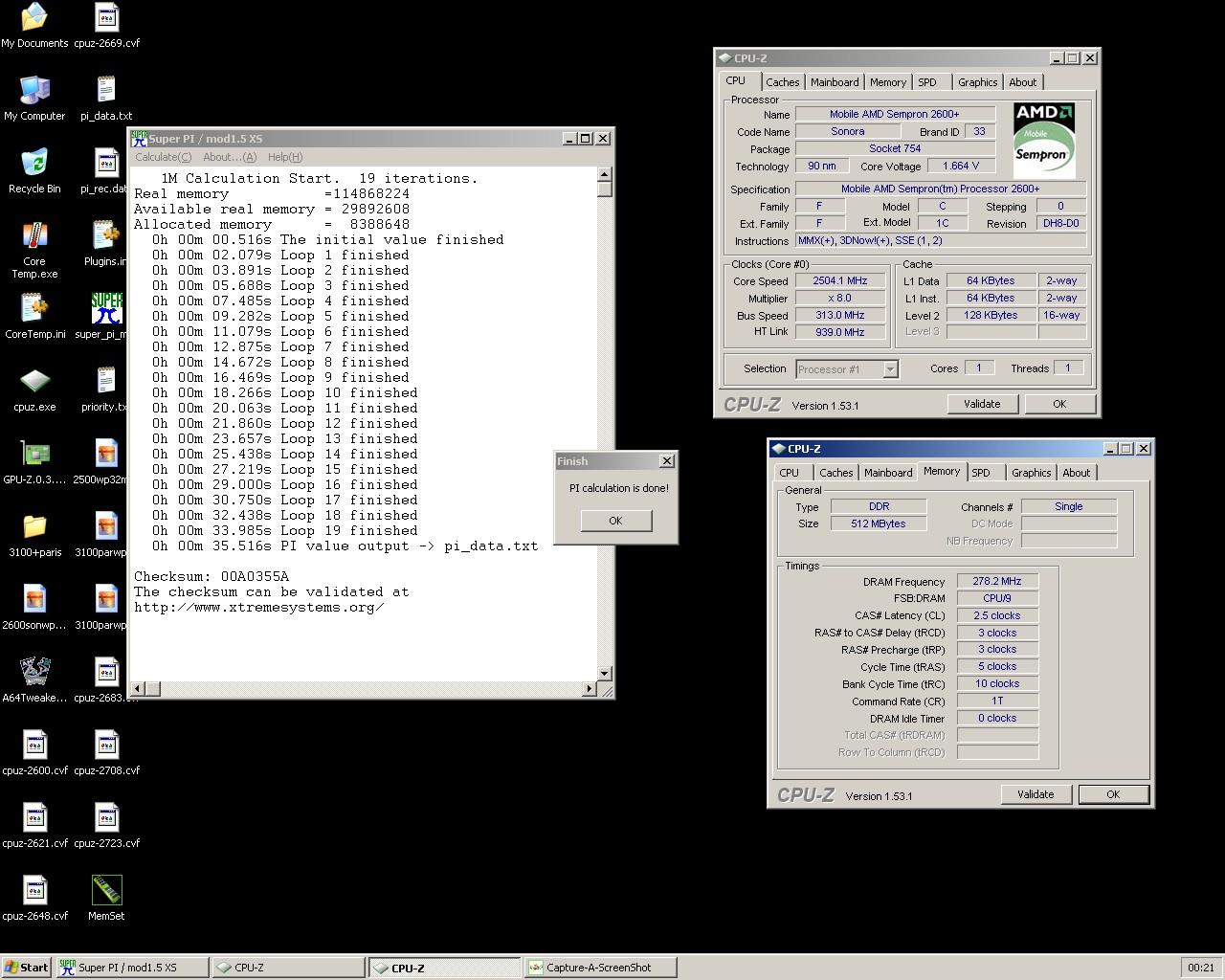Select the Plugins.ini desktop file

pos(106,244)
